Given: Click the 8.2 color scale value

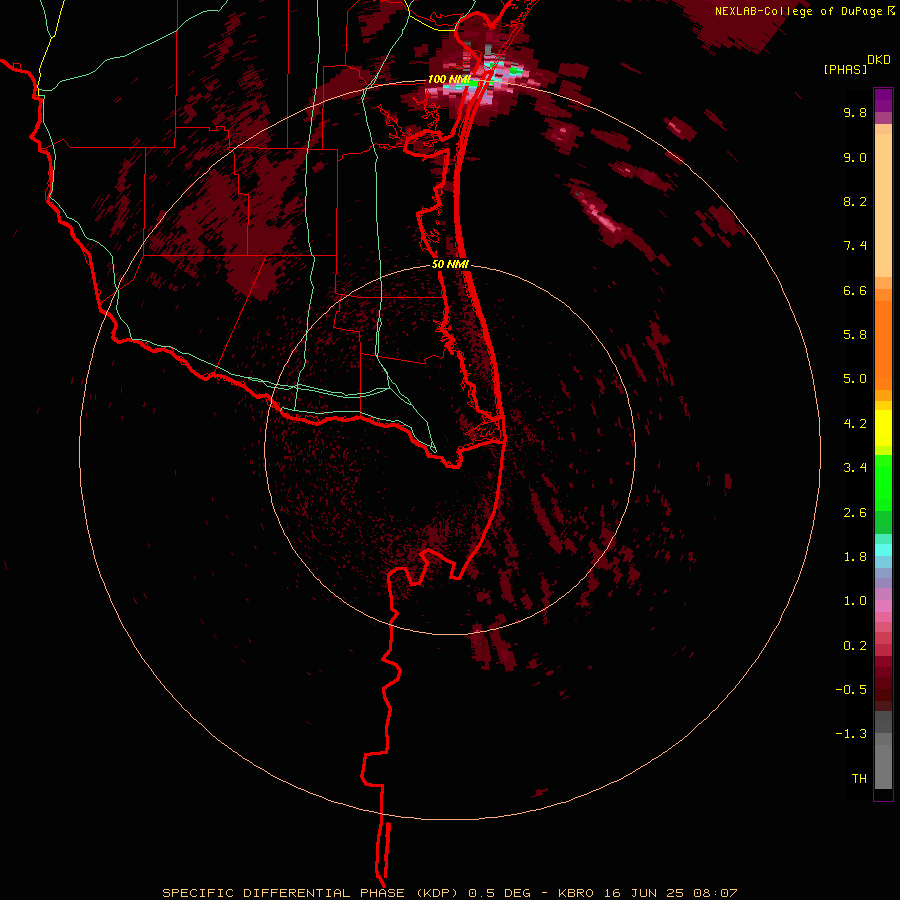Looking at the screenshot, I should click(855, 201).
